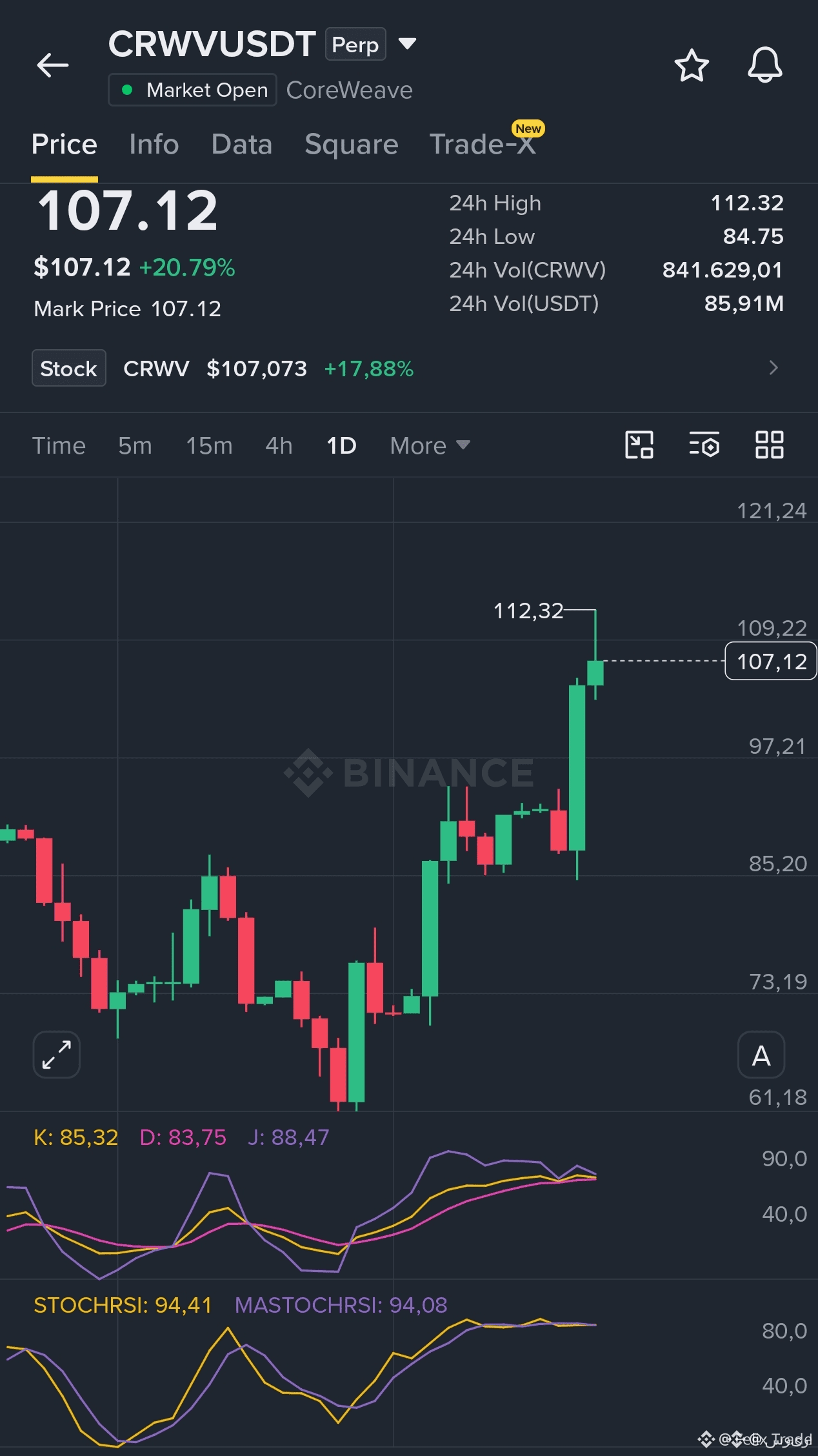Select the 4h chart interval

pos(279,445)
